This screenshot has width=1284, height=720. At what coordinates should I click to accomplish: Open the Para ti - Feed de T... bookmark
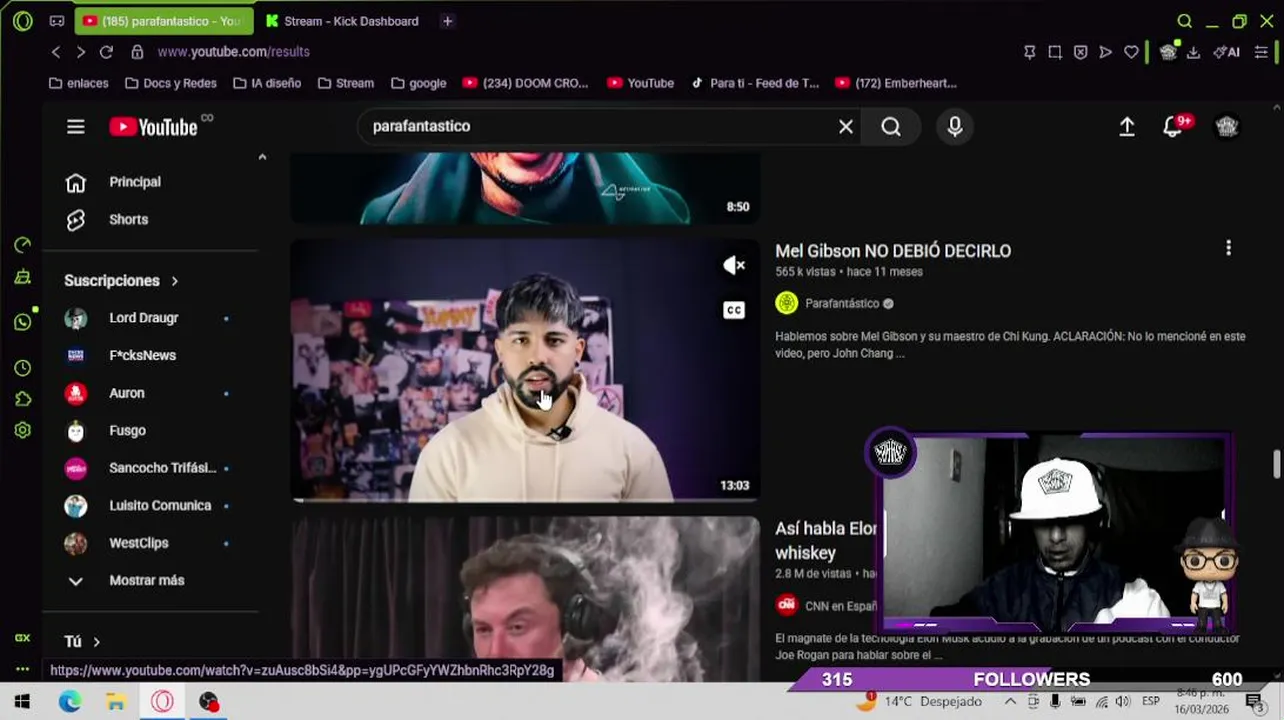pos(755,83)
